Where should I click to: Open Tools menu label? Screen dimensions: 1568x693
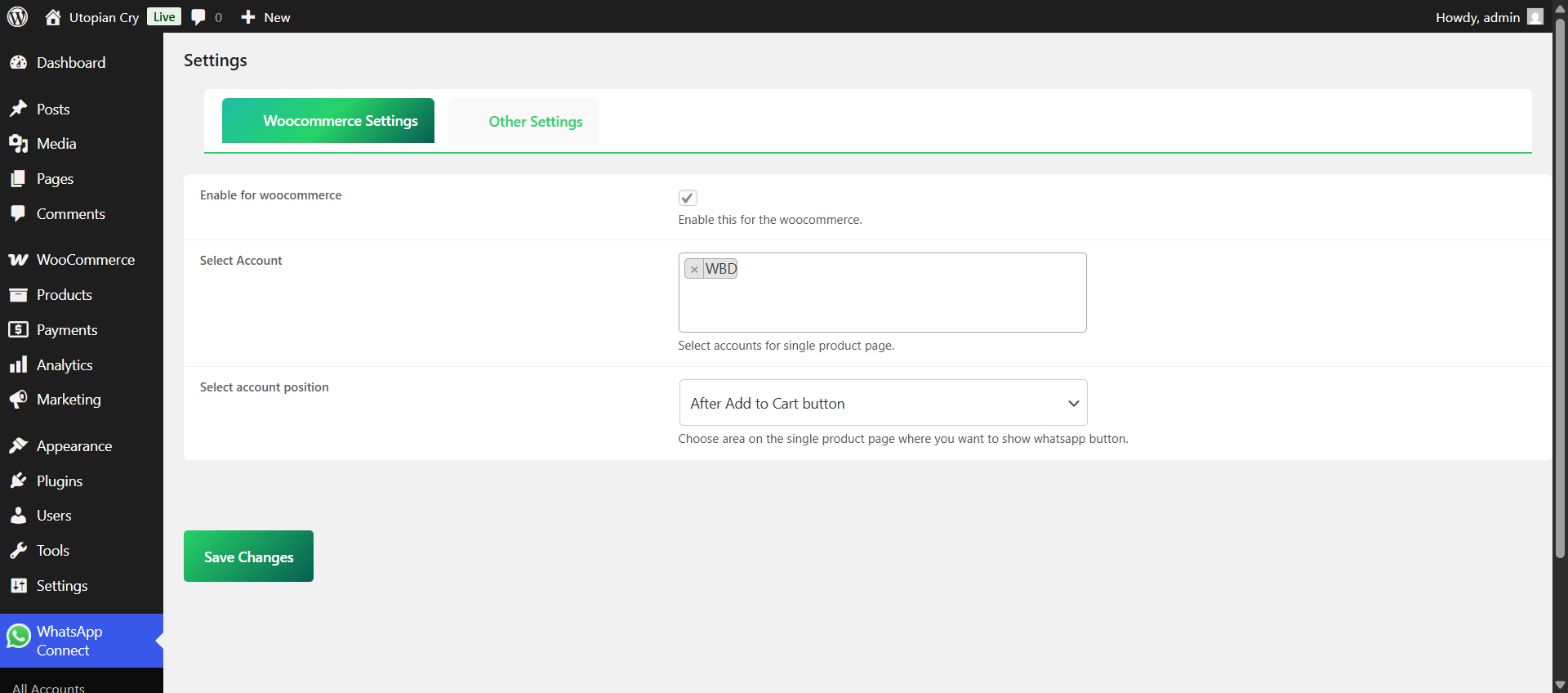(x=53, y=551)
